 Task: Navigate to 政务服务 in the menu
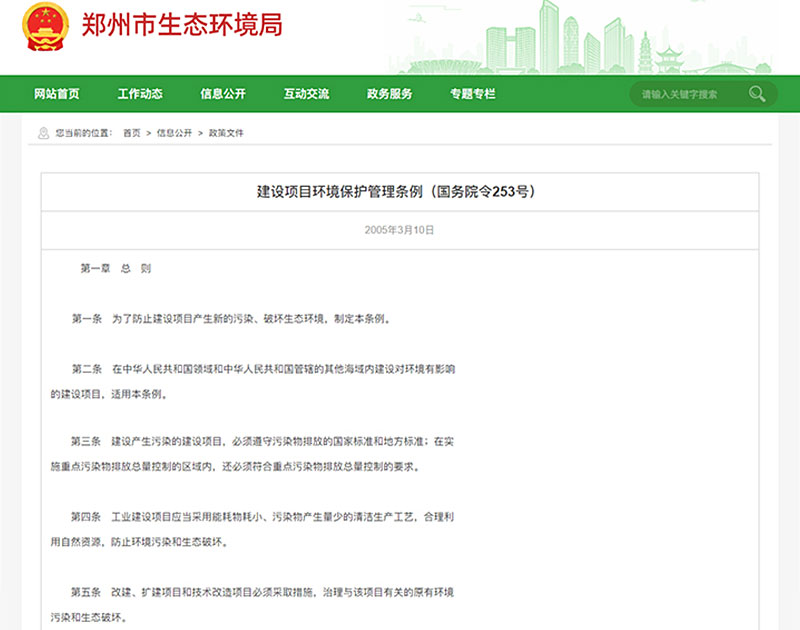(x=389, y=94)
